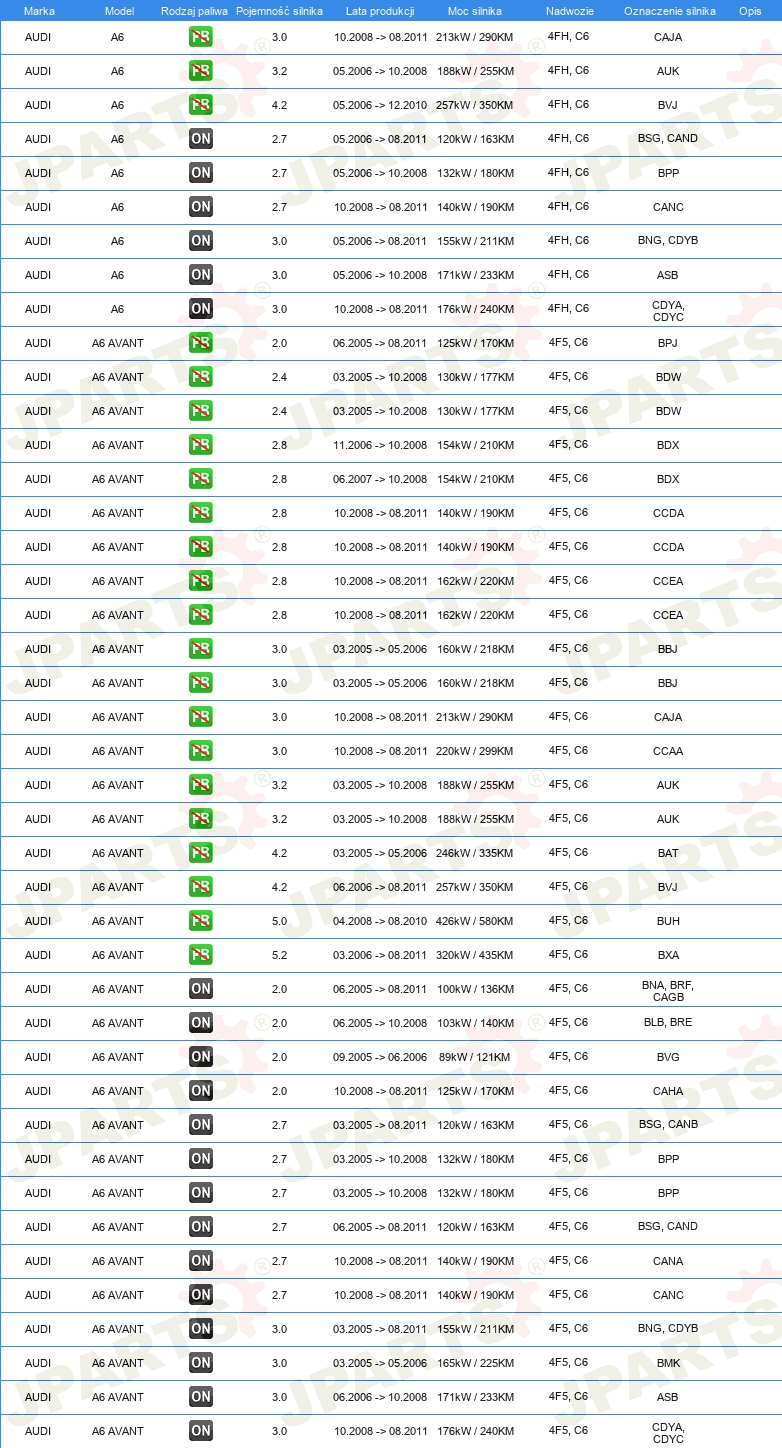Click production dates 05.2006 -> 12.2010
Screen dimensions: 782x1448
(x=380, y=106)
